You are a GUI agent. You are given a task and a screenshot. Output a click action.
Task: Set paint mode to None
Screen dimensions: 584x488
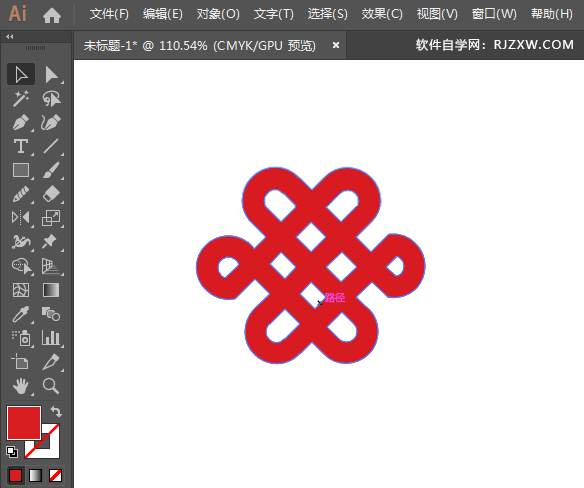tap(55, 476)
